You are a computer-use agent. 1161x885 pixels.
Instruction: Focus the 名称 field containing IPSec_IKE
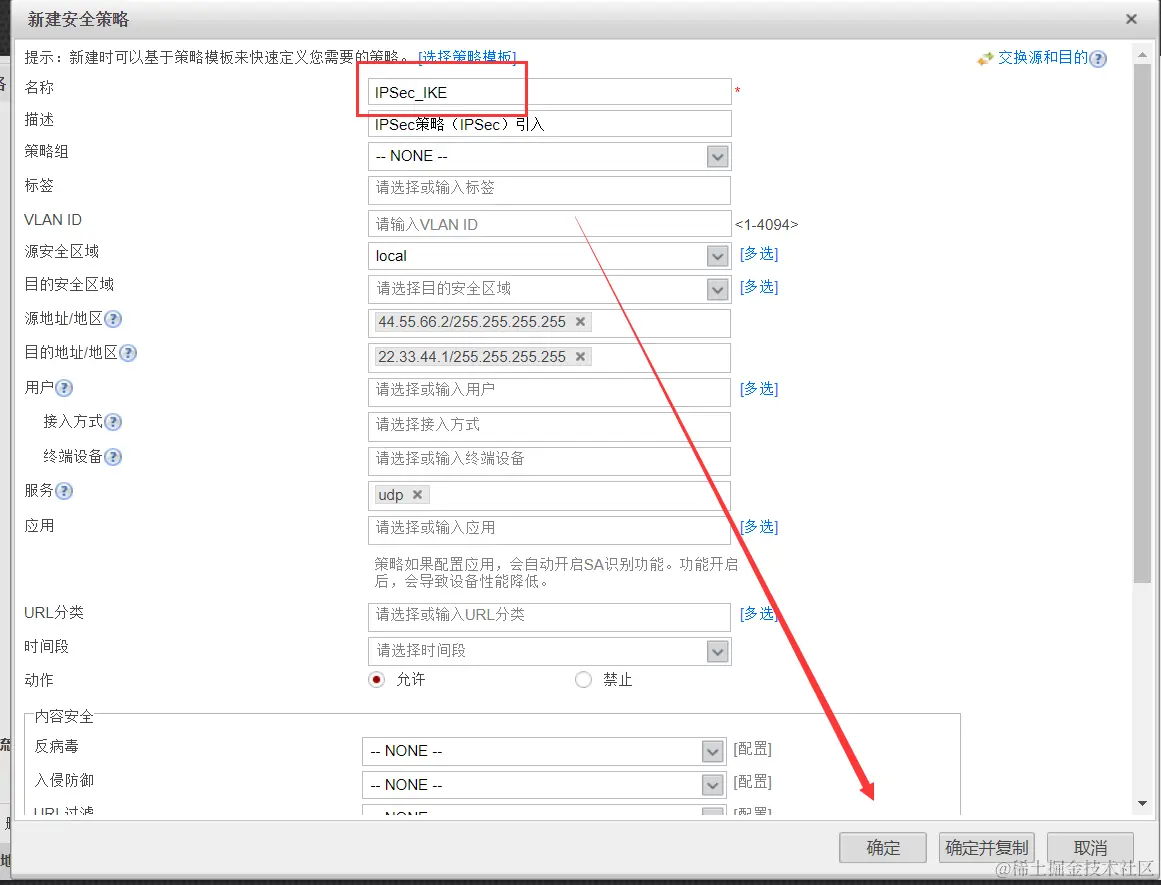click(549, 92)
